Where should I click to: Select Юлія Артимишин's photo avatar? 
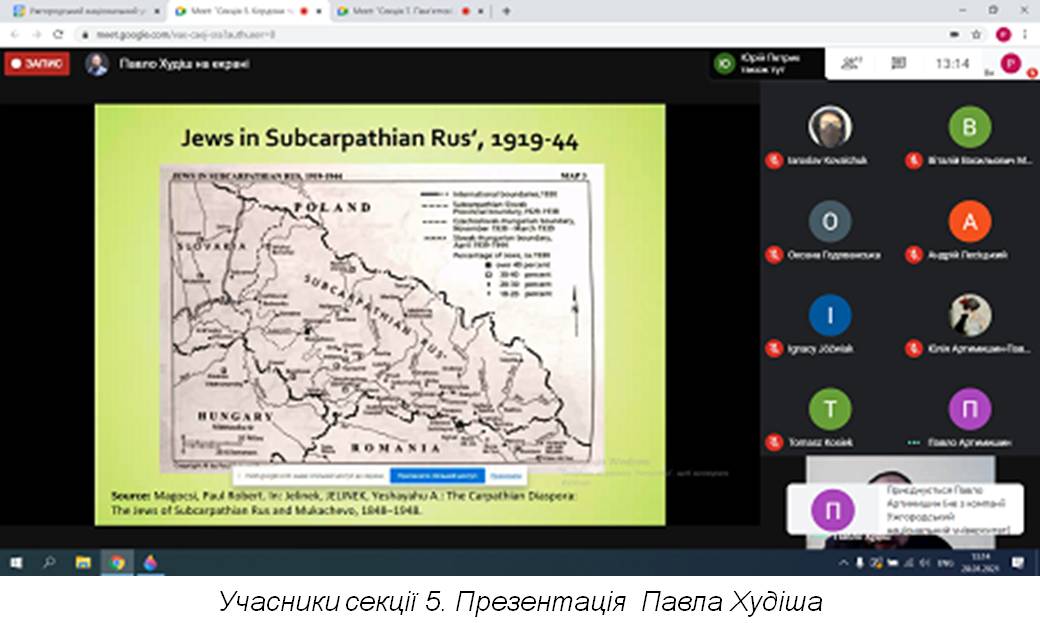(x=969, y=315)
